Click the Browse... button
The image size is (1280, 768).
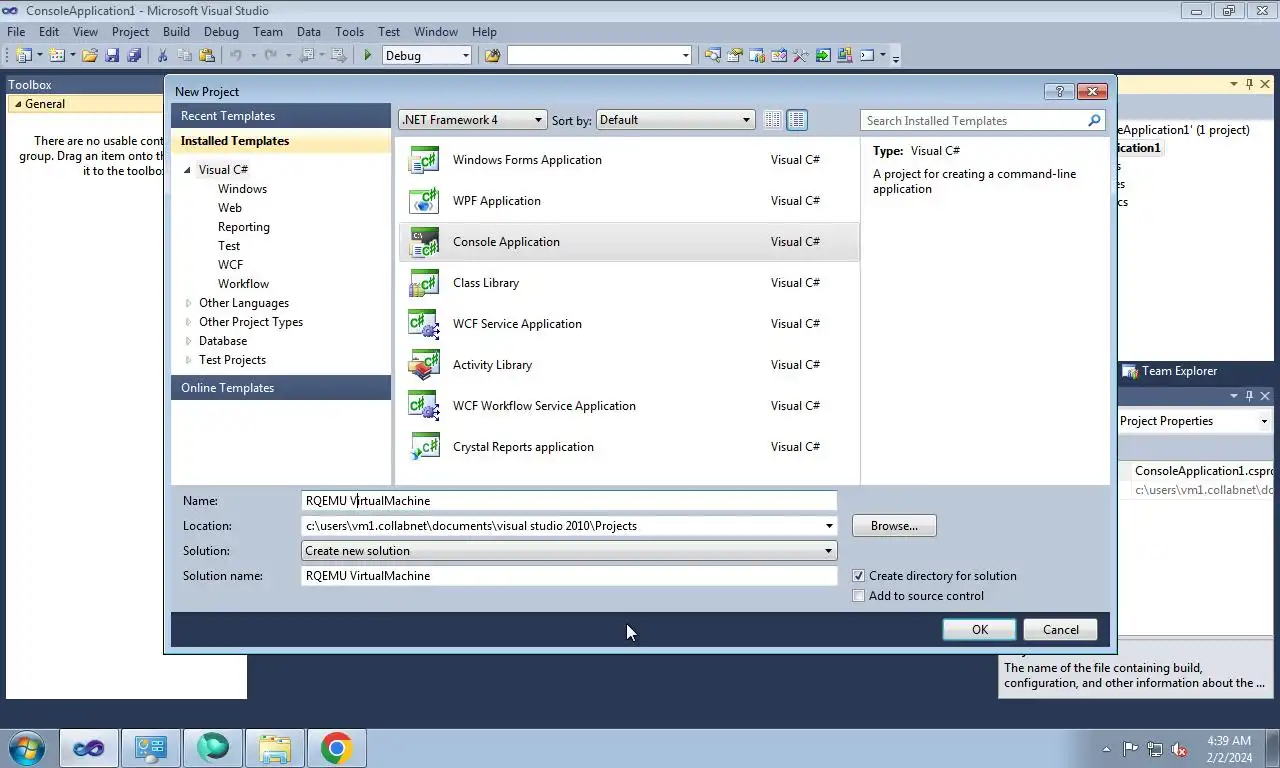[x=894, y=526]
